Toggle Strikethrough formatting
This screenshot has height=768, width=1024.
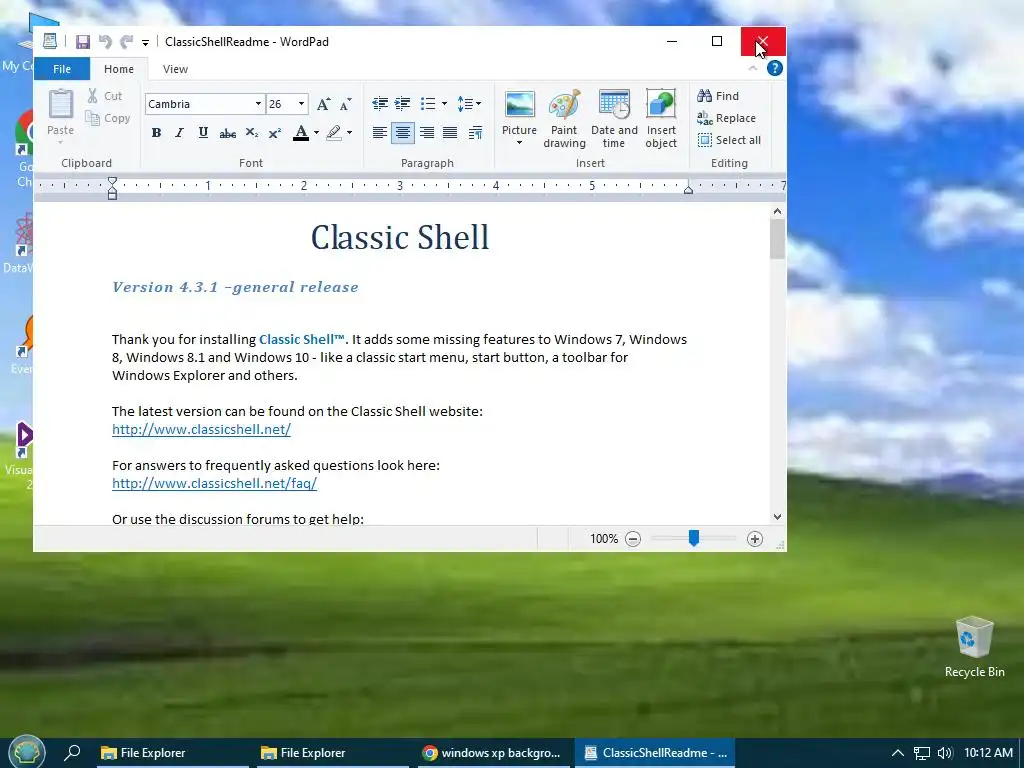click(x=227, y=133)
